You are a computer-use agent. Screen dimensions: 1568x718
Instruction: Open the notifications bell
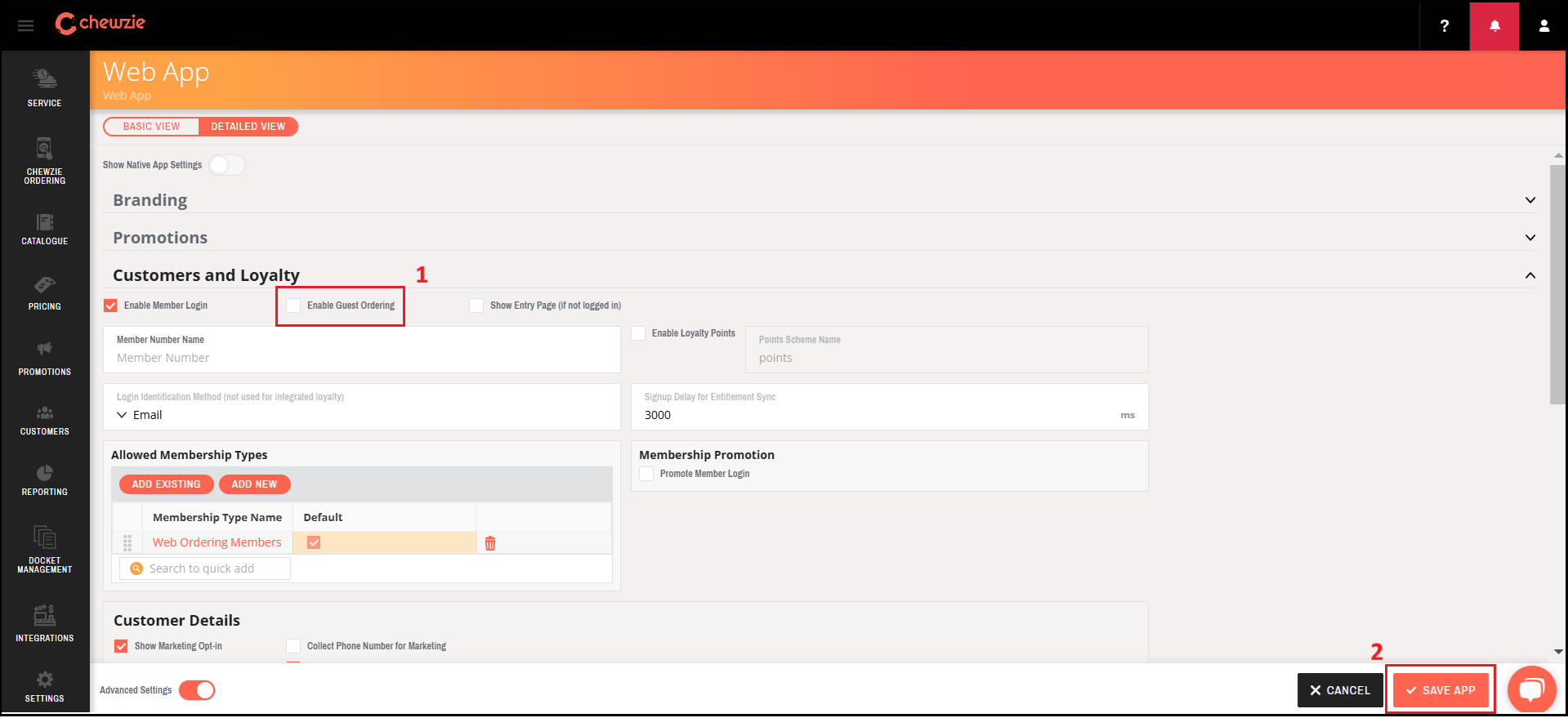tap(1494, 26)
